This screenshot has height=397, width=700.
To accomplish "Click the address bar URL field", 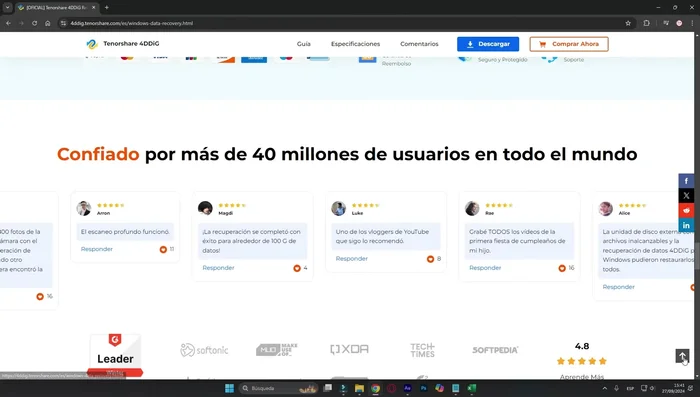I will (344, 23).
